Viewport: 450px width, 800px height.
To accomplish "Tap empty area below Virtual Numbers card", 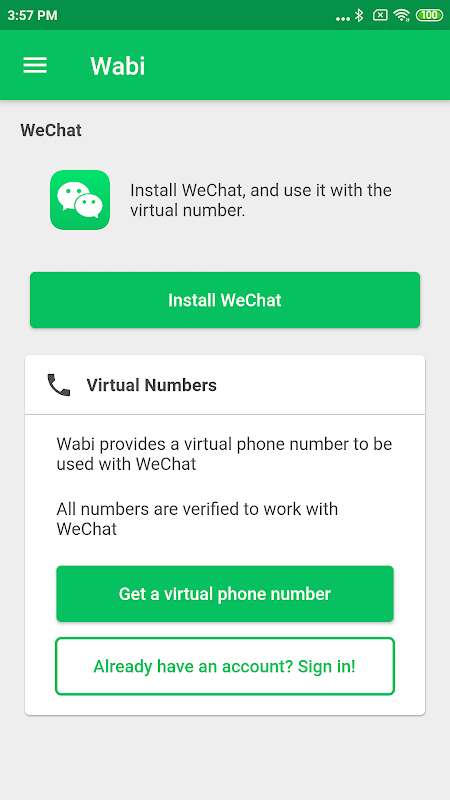I will 225,758.
